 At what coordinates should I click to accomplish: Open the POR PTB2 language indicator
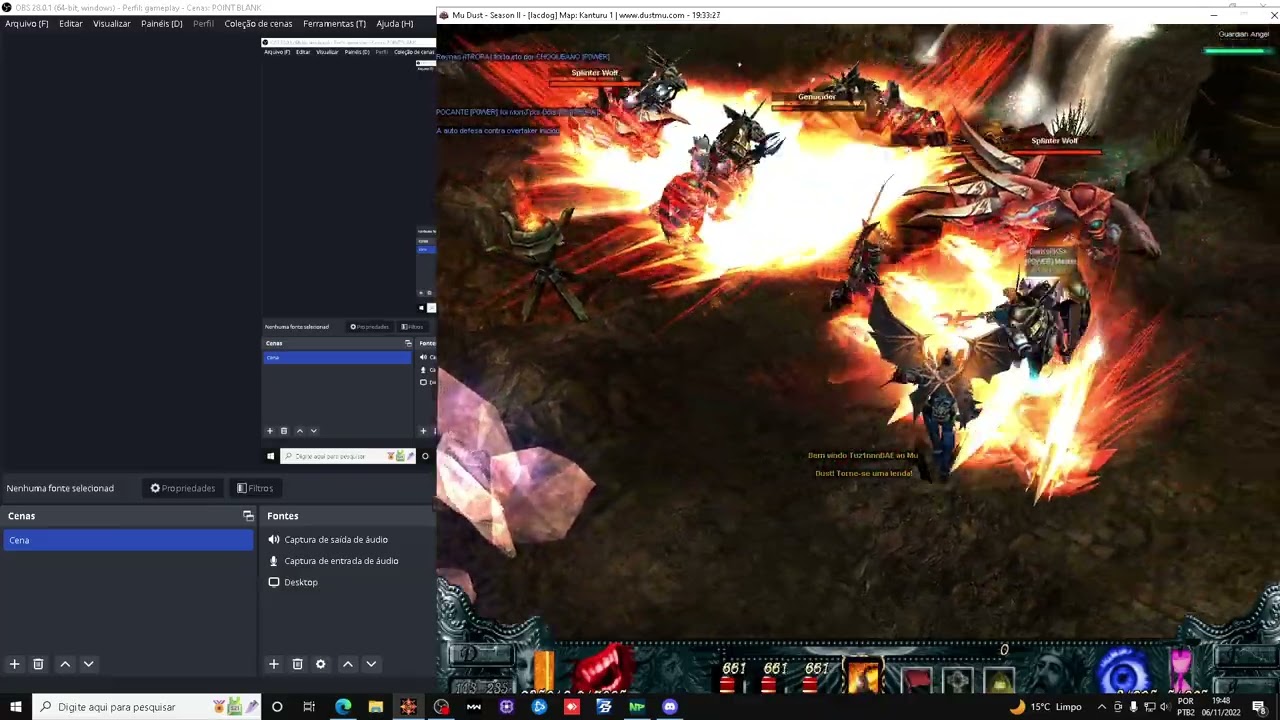coord(1186,707)
